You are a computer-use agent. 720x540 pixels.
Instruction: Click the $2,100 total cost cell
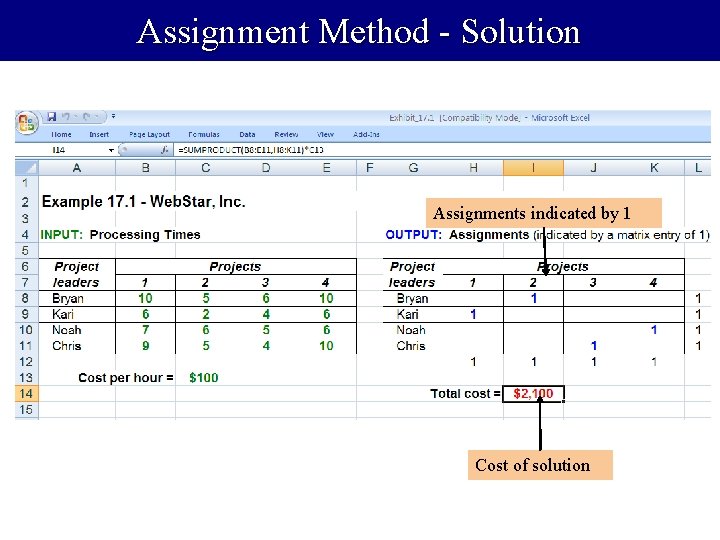click(x=533, y=394)
